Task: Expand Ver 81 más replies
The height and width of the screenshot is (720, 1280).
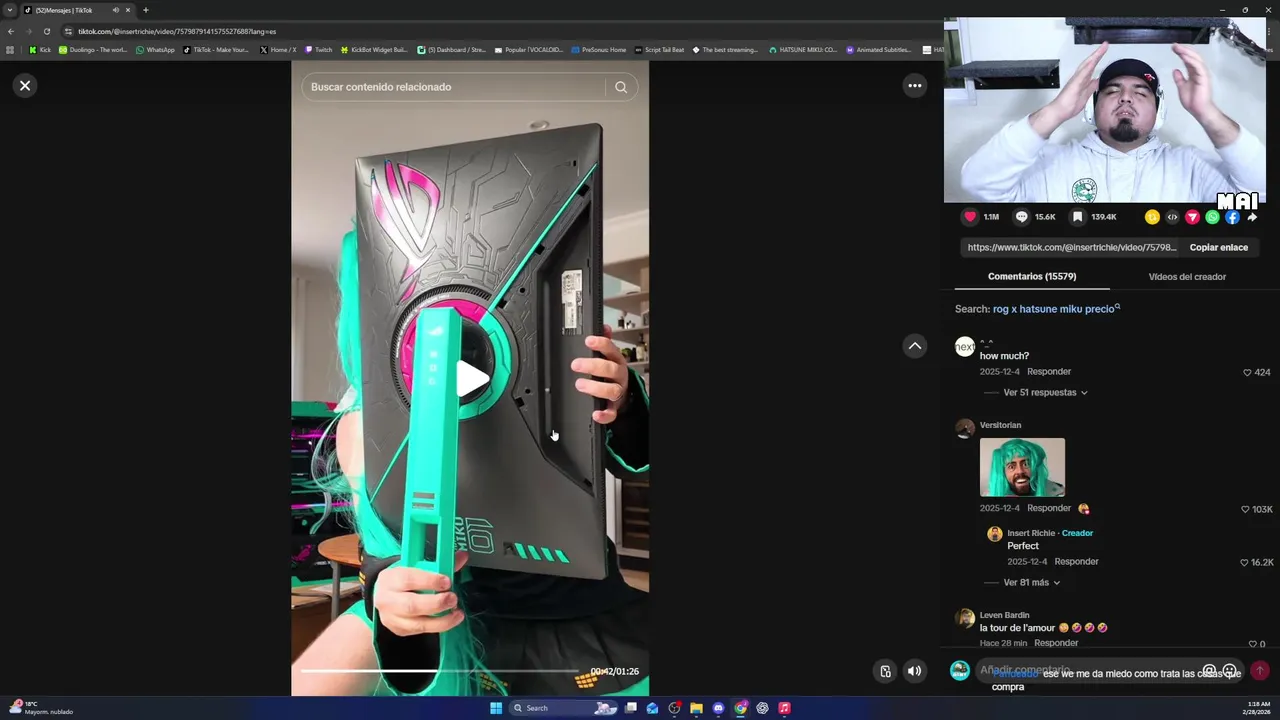Action: tap(1031, 583)
